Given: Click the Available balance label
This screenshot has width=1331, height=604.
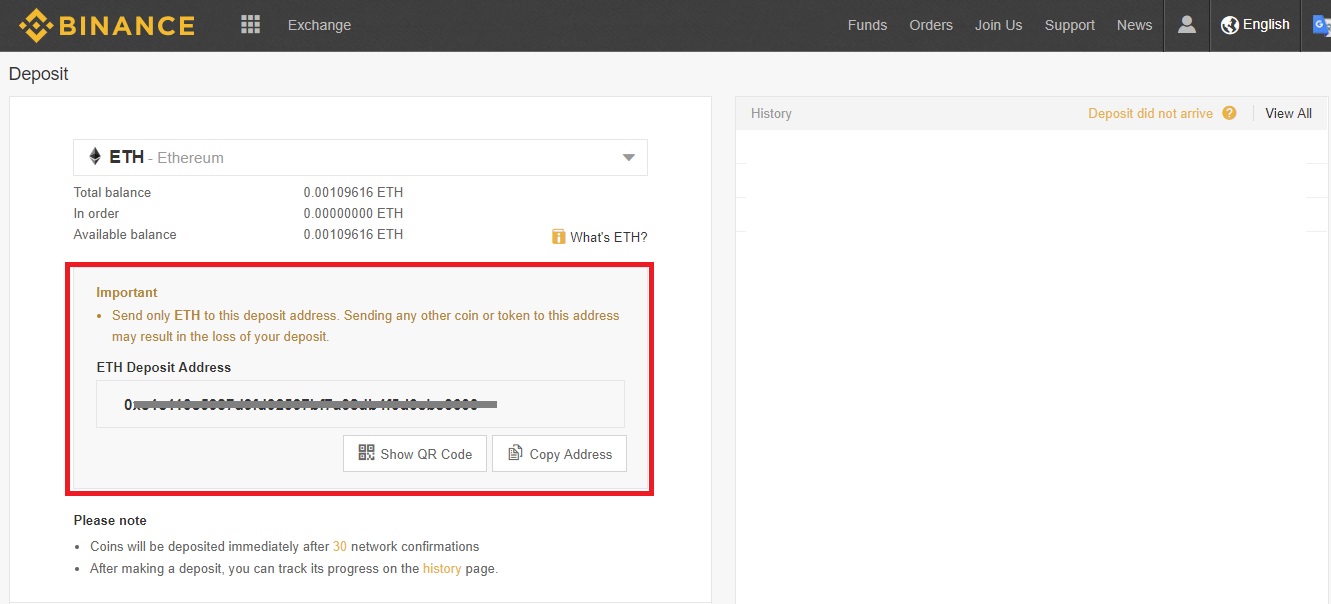Looking at the screenshot, I should pos(125,234).
